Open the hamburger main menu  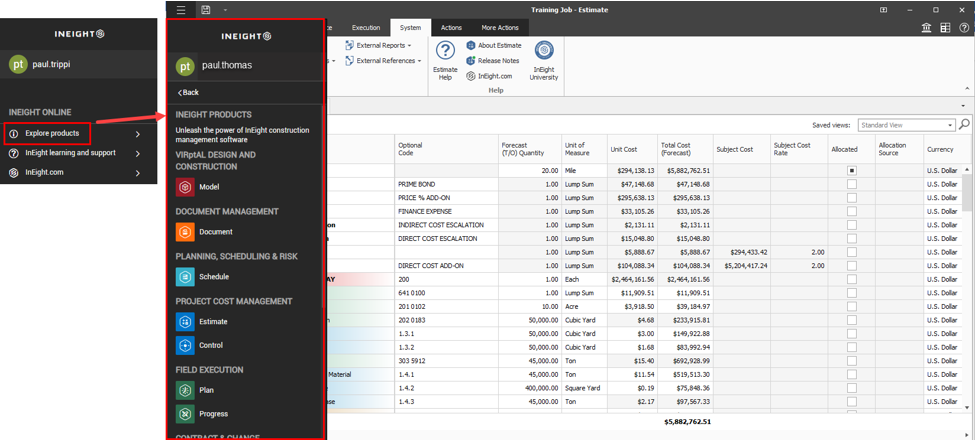181,10
